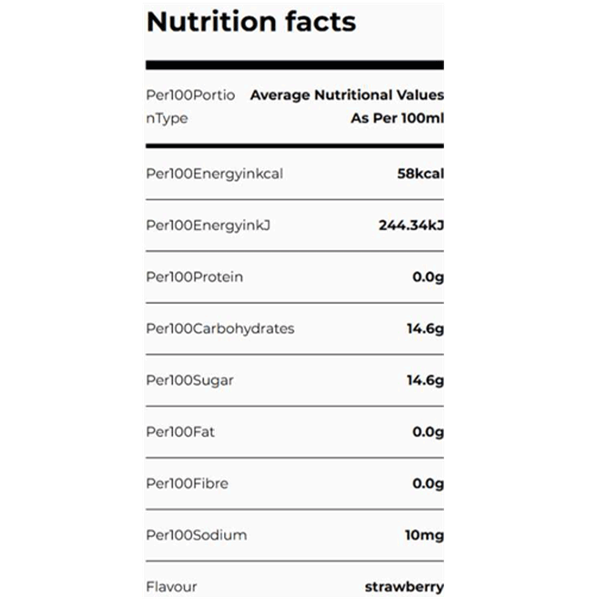Screen dimensions: 600x600
Task: Click the strawberry flavour value
Action: pos(404,587)
